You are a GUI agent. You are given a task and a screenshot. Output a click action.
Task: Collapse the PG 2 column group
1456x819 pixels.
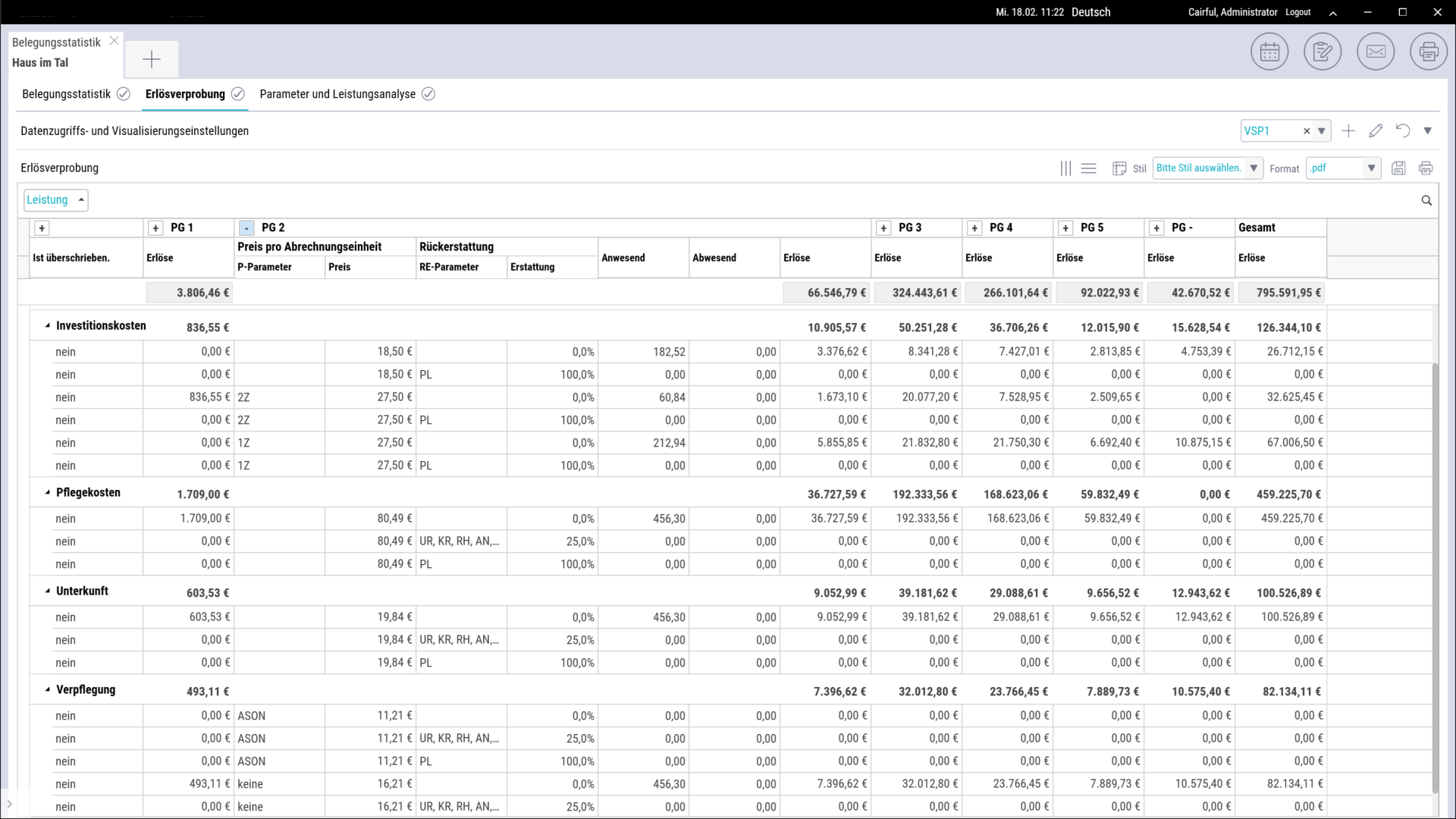[246, 228]
